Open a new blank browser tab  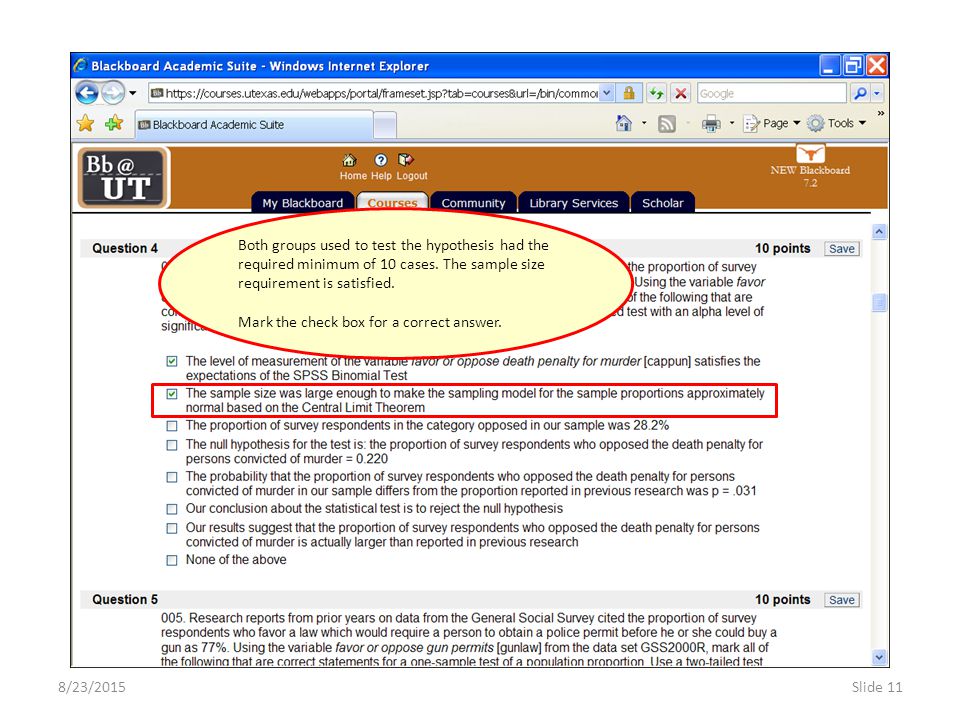tap(385, 125)
